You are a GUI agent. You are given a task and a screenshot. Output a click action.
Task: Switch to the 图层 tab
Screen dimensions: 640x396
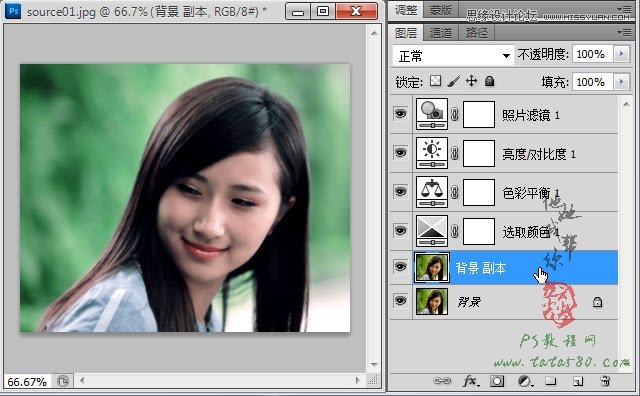tap(406, 33)
